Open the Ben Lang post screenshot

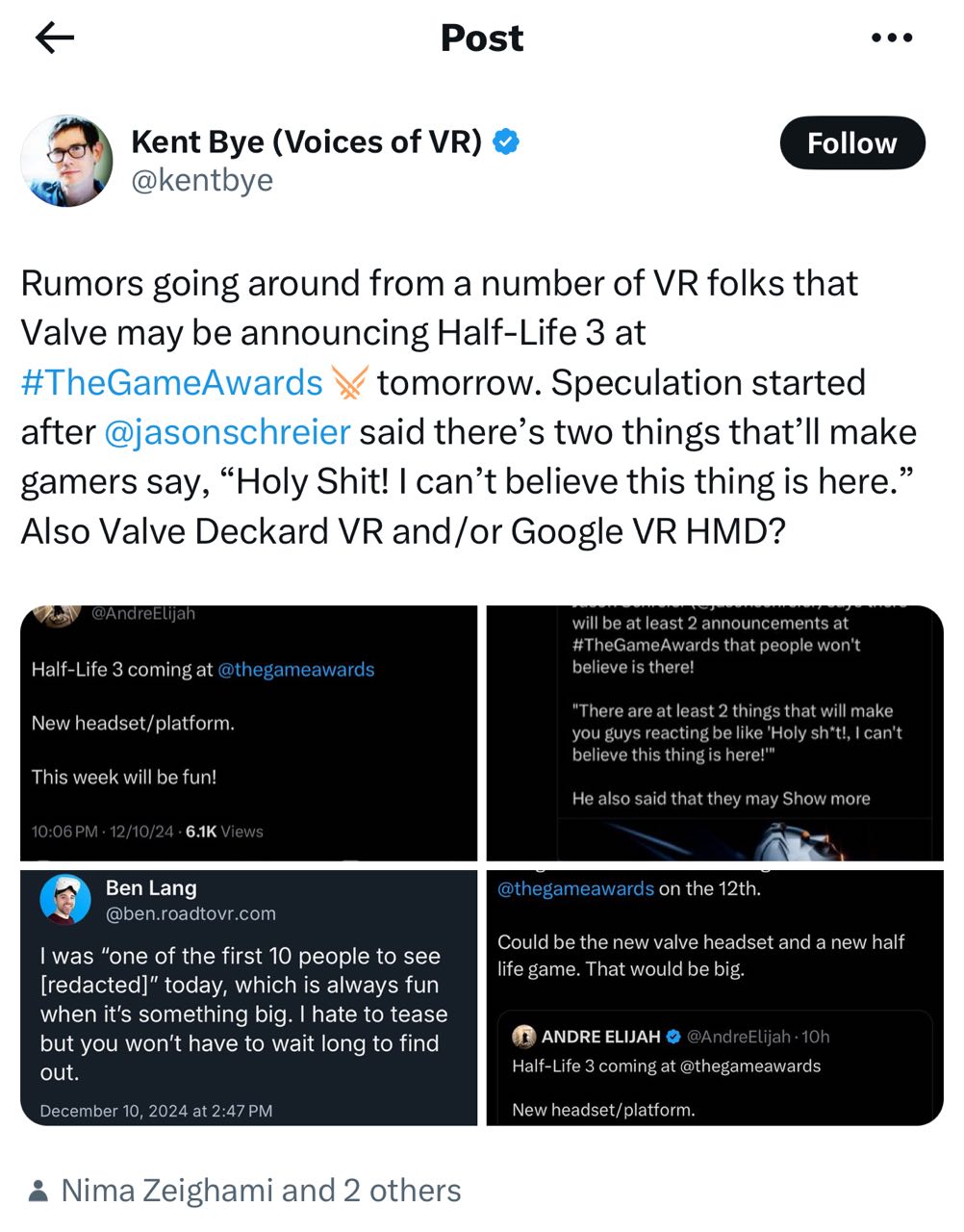click(x=248, y=998)
